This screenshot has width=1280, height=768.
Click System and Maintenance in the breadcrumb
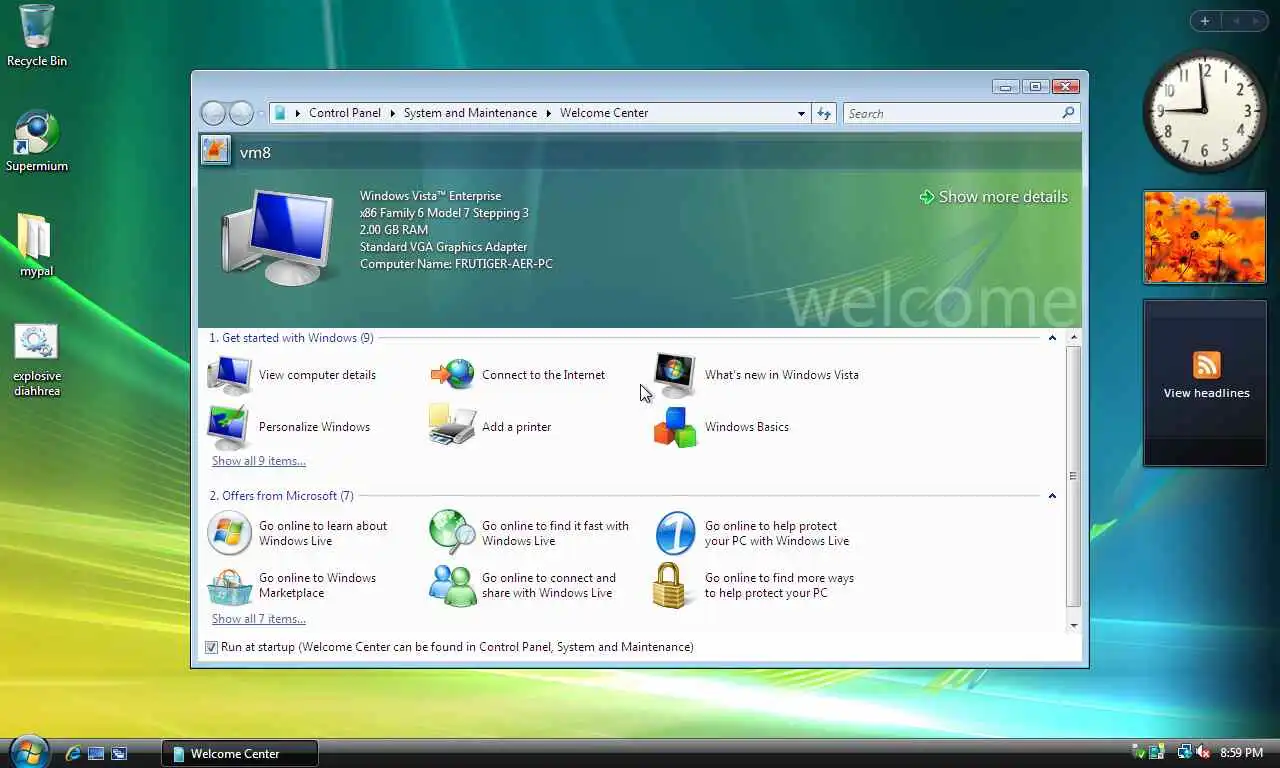coord(470,113)
